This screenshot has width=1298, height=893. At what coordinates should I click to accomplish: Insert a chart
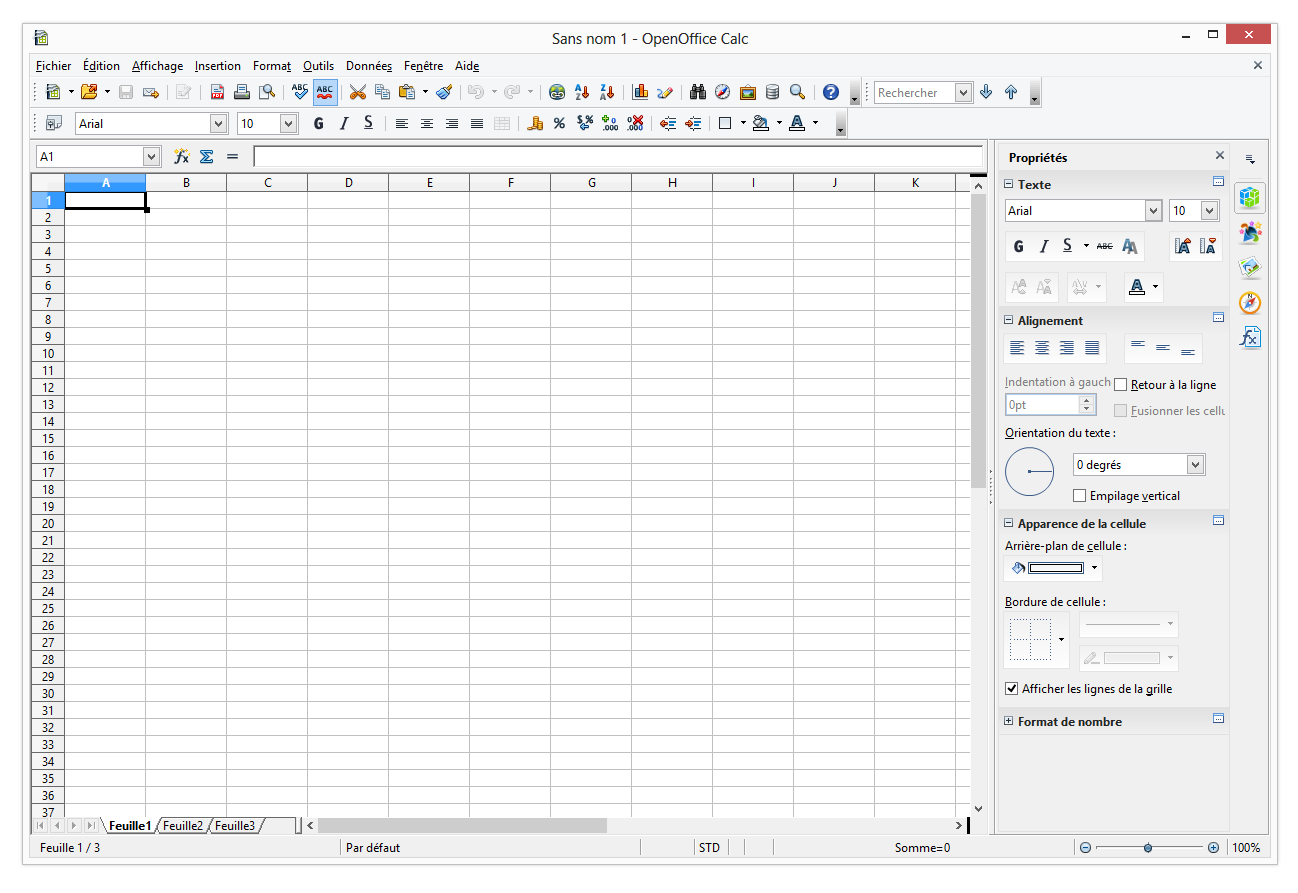click(x=640, y=91)
